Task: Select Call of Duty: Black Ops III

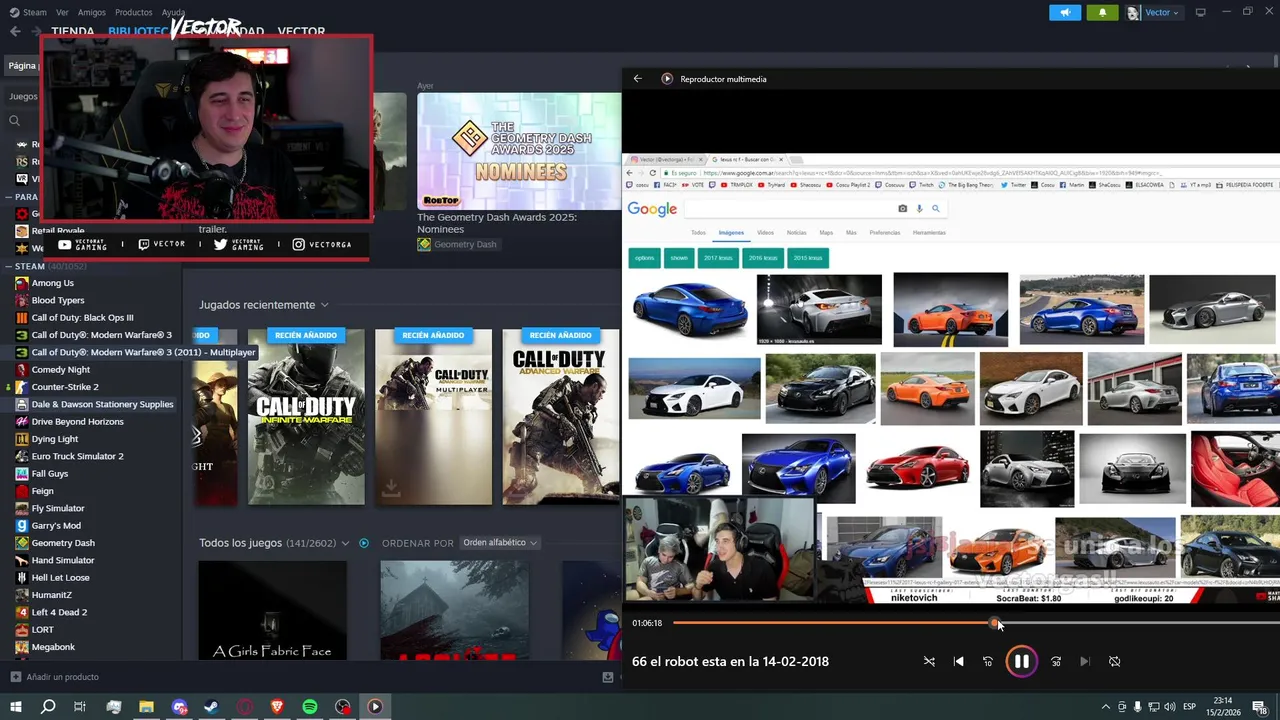Action: [82, 318]
